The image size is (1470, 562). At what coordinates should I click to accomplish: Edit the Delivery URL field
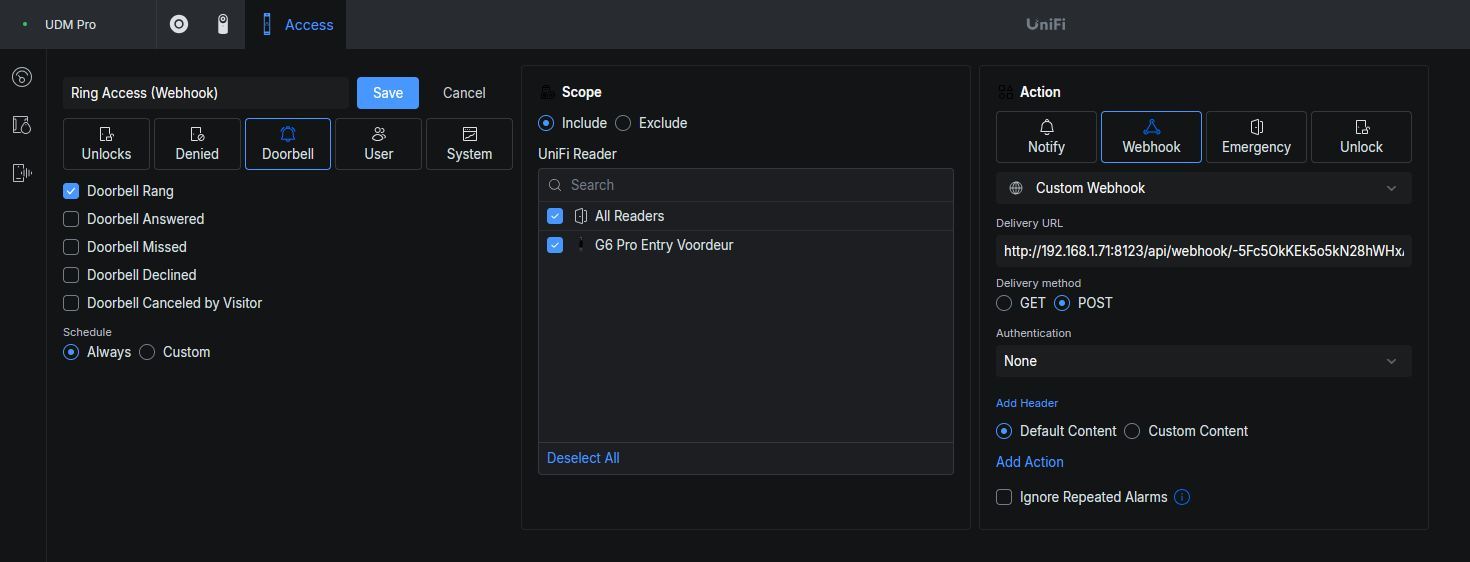(x=1204, y=251)
